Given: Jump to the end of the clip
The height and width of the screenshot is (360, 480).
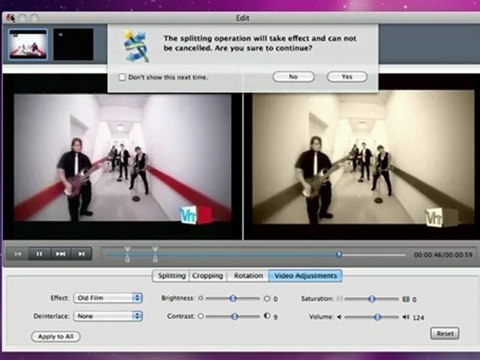Looking at the screenshot, I should tap(81, 254).
